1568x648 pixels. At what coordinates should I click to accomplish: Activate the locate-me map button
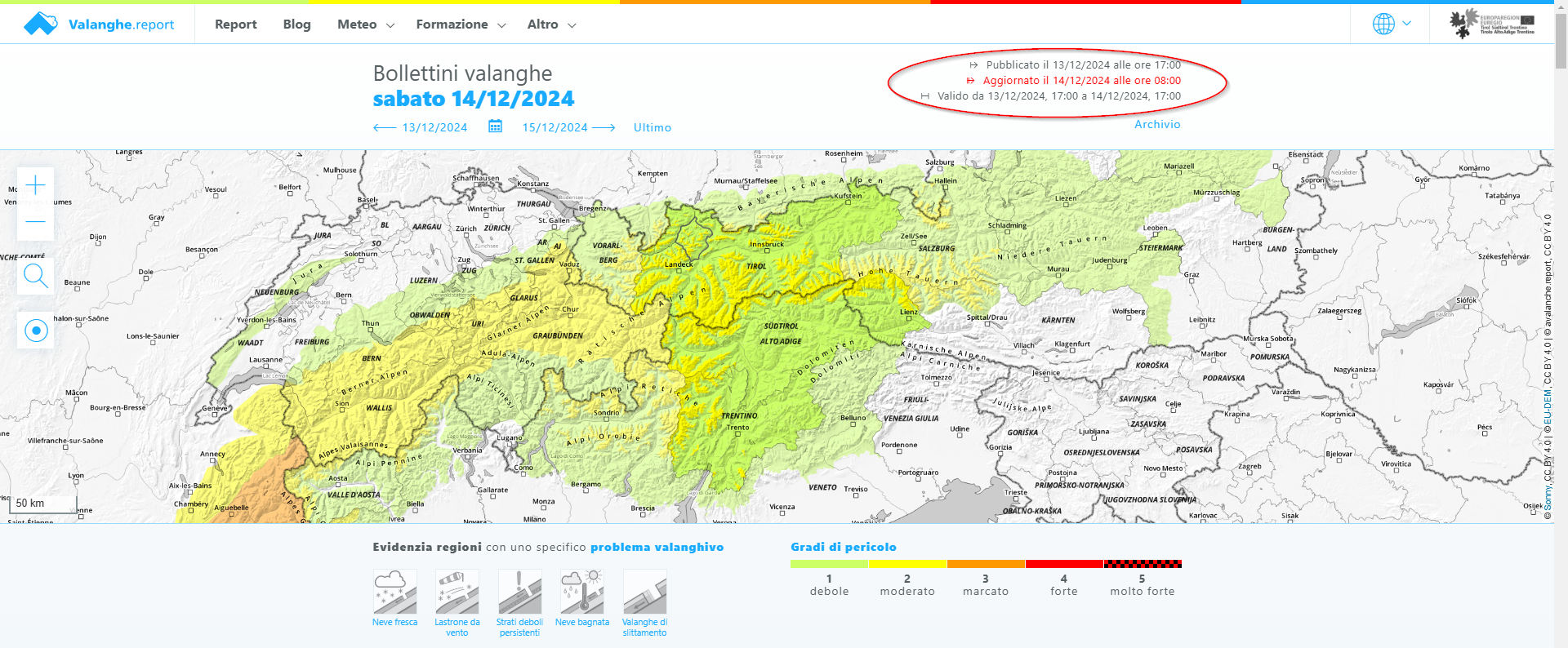36,331
